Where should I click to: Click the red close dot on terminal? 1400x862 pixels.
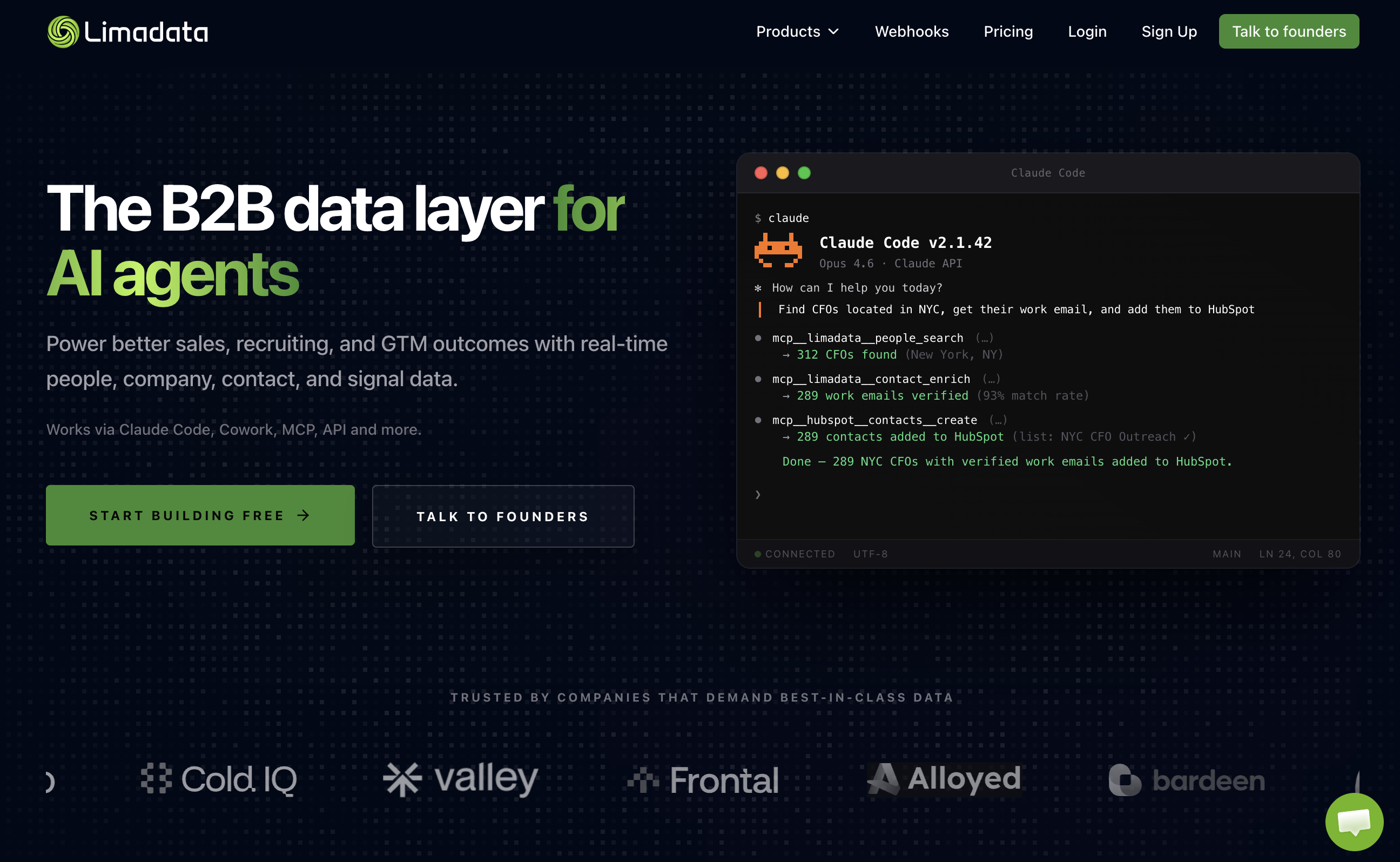[760, 173]
